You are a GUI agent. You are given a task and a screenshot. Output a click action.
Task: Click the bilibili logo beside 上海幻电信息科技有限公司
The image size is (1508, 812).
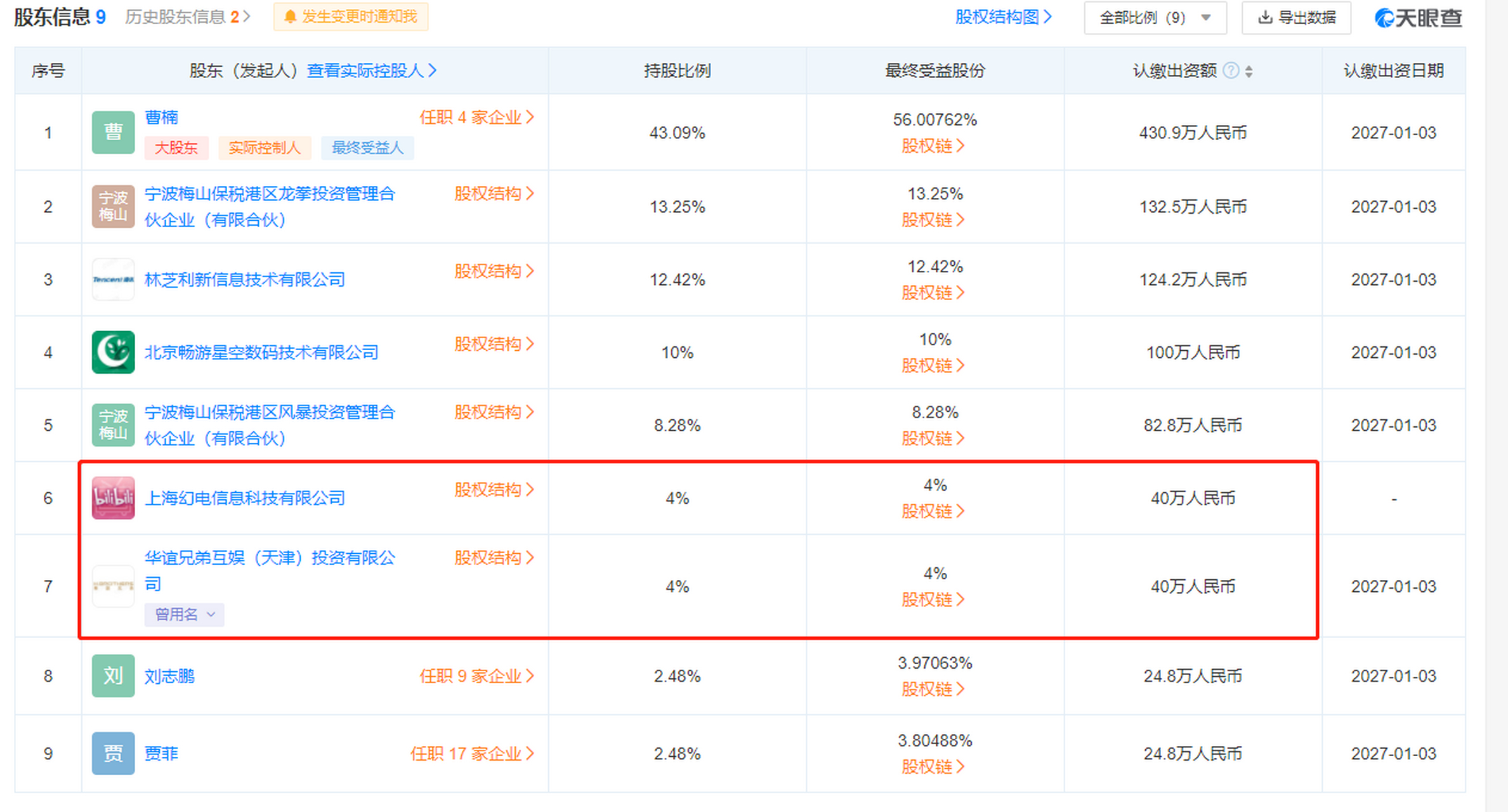tap(113, 499)
